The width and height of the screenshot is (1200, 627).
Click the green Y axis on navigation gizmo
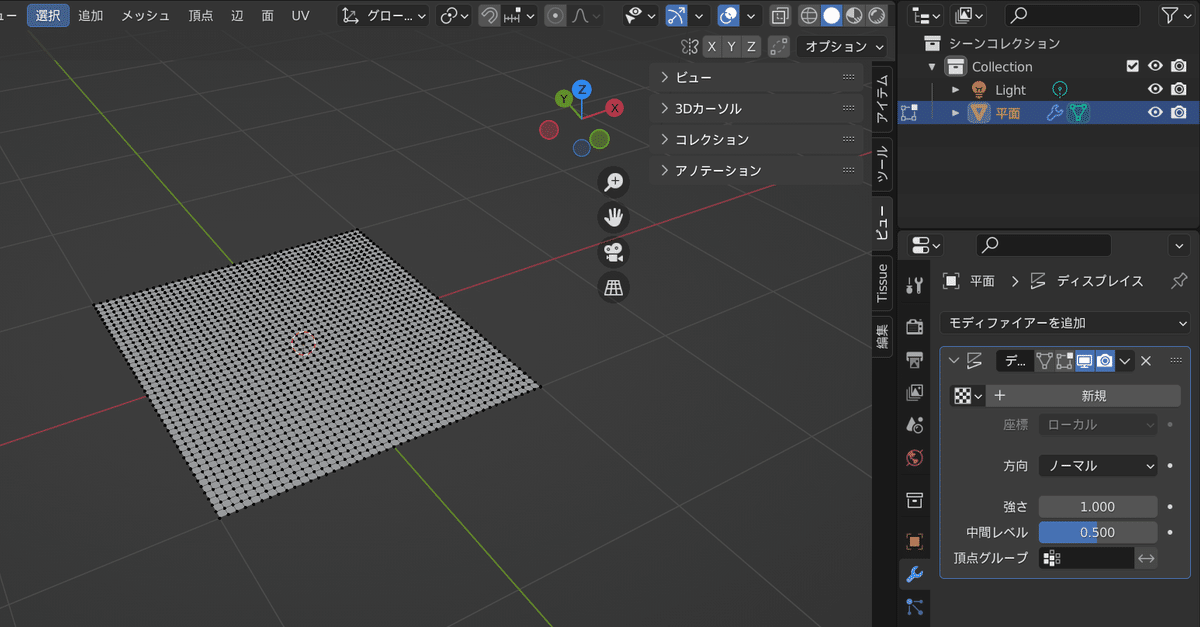(x=564, y=98)
